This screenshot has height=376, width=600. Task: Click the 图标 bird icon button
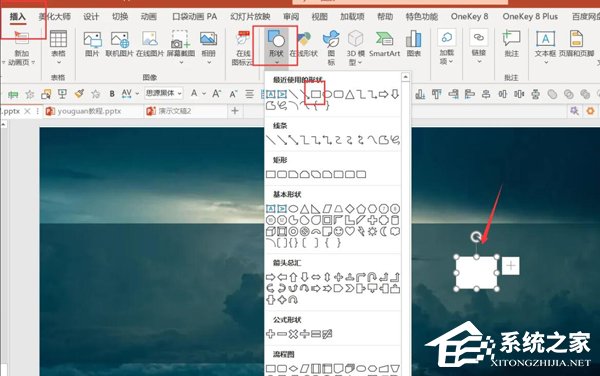tap(331, 39)
